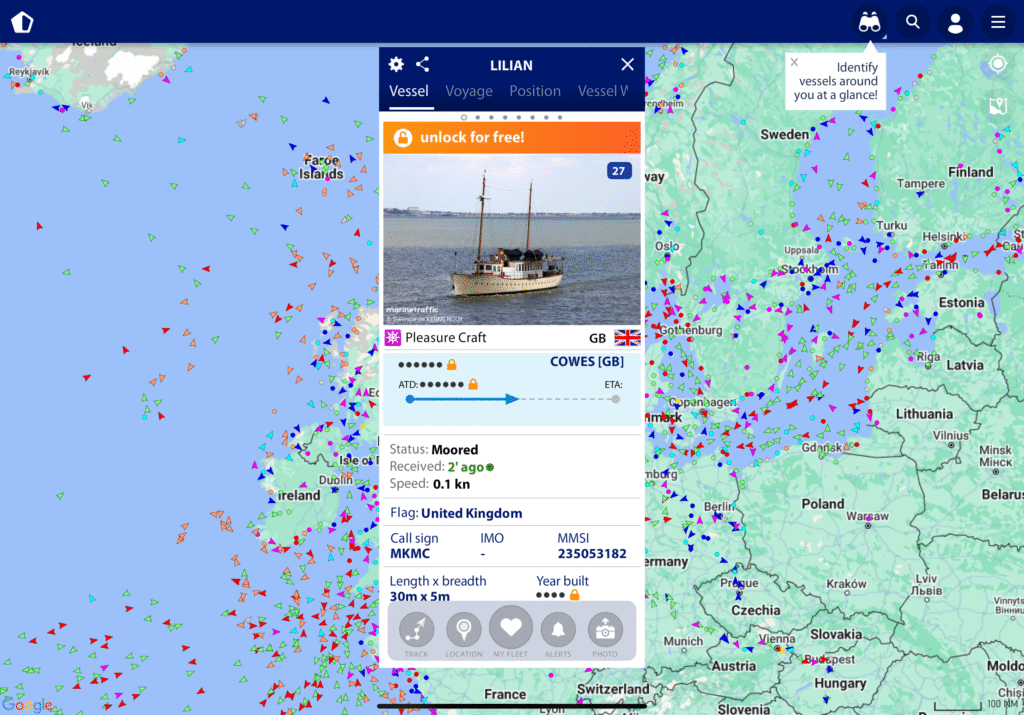Open the search magnifier in top bar
The width and height of the screenshot is (1024, 715).
point(912,22)
